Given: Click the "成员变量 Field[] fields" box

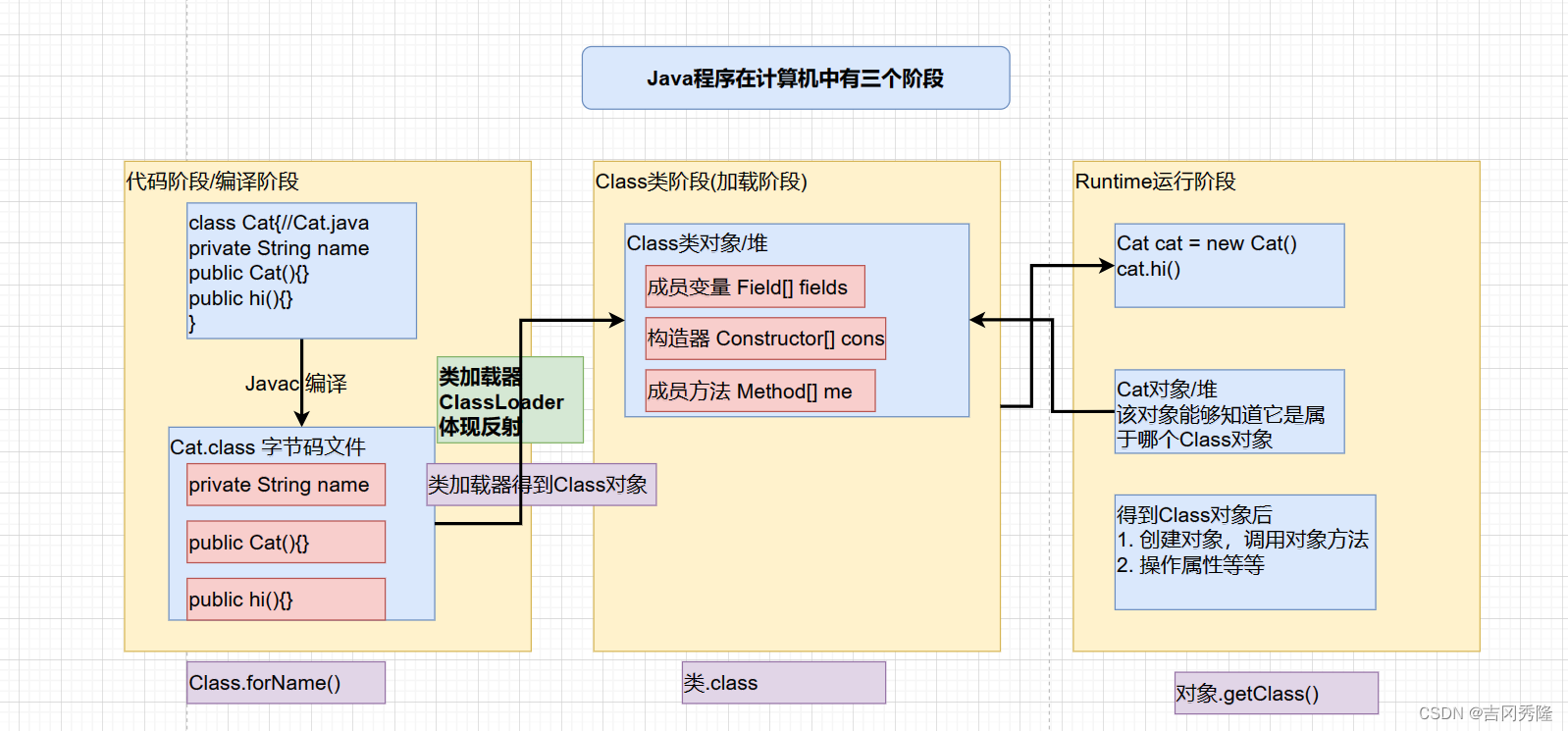Looking at the screenshot, I should (755, 287).
